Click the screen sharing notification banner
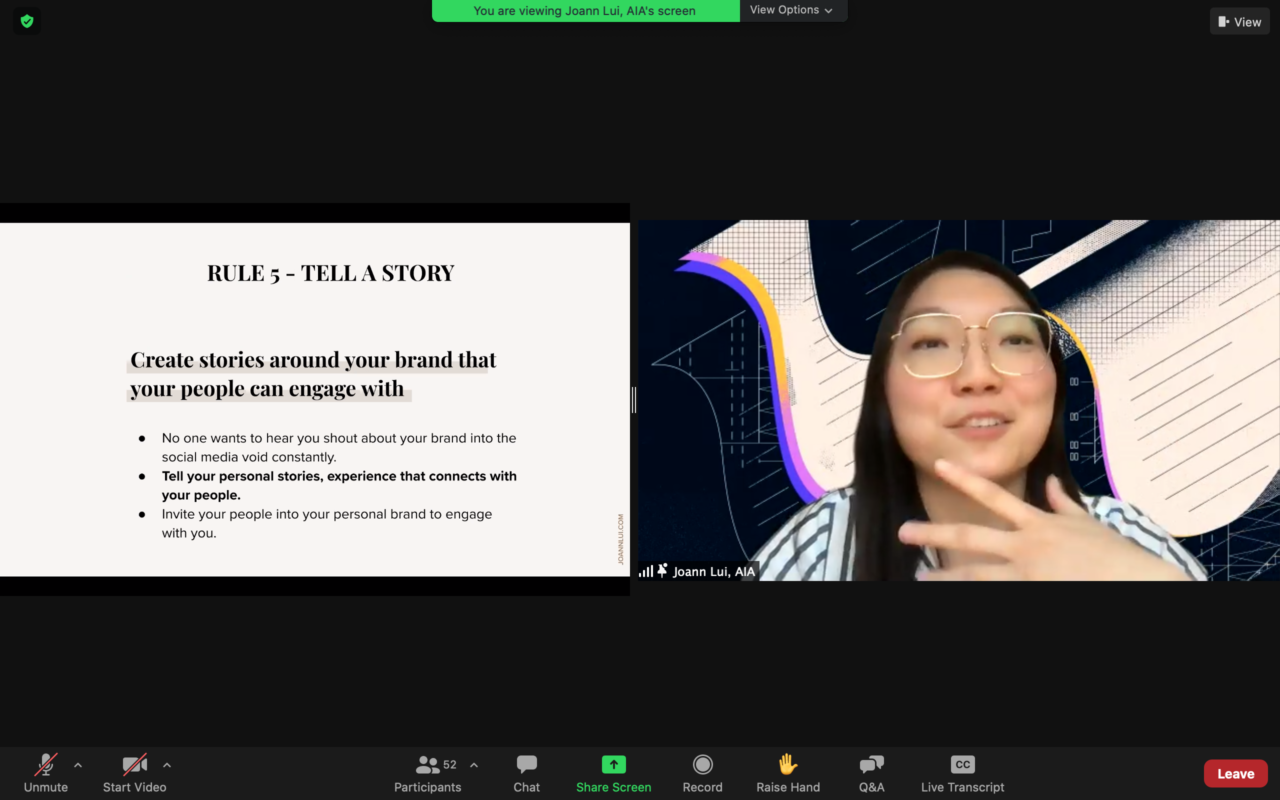 (x=585, y=10)
